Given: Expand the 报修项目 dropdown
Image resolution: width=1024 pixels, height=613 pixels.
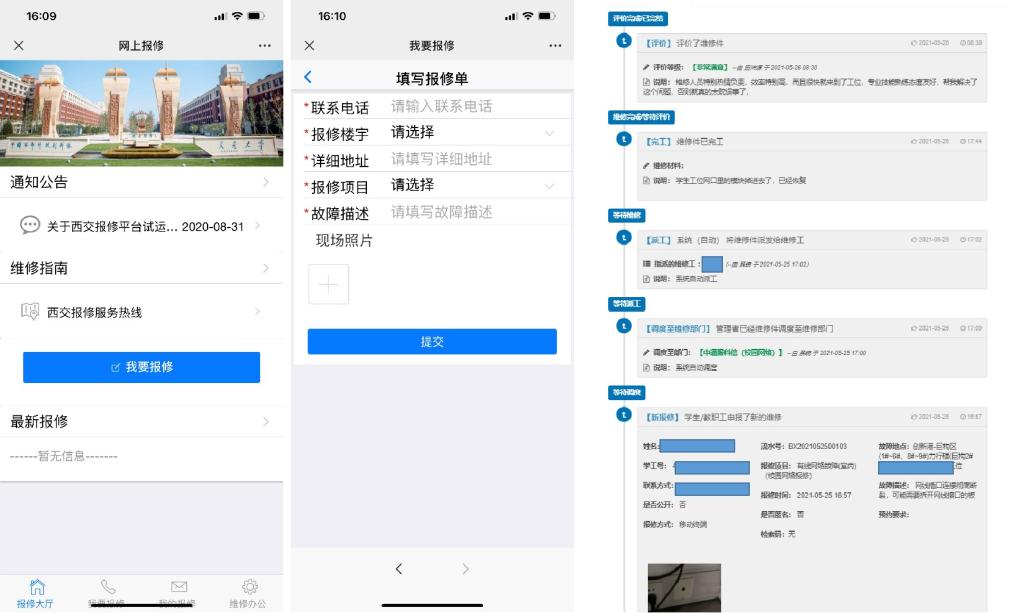Looking at the screenshot, I should pyautogui.click(x=470, y=186).
